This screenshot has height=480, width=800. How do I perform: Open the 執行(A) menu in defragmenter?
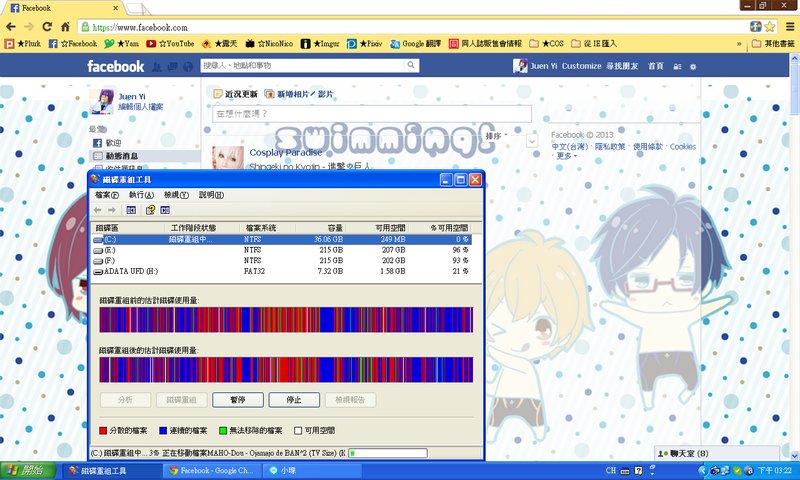pyautogui.click(x=141, y=195)
